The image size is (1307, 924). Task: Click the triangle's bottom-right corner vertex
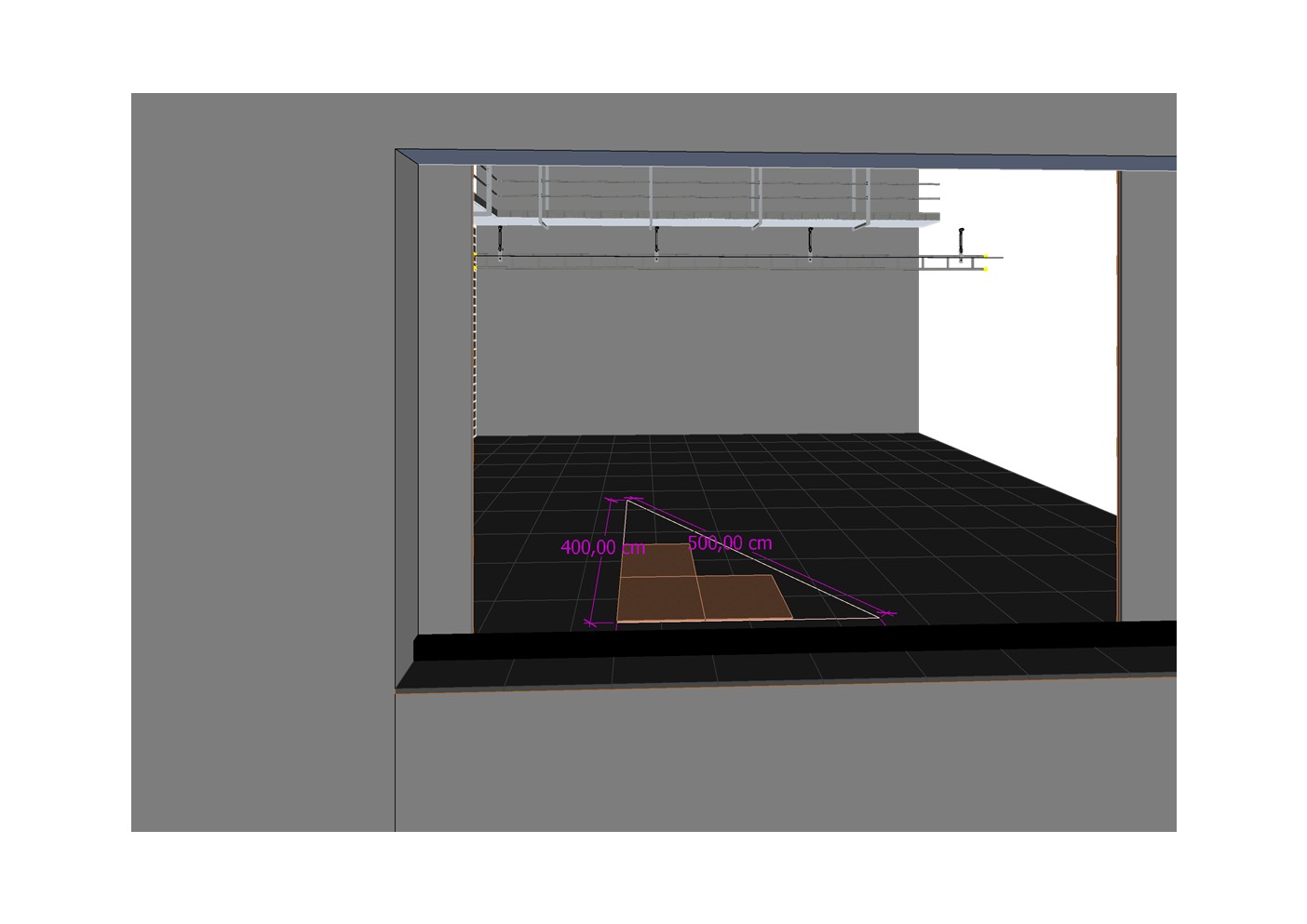880,616
